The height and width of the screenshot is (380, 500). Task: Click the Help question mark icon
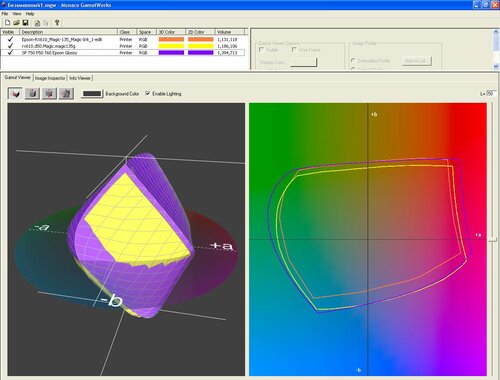click(x=57, y=23)
